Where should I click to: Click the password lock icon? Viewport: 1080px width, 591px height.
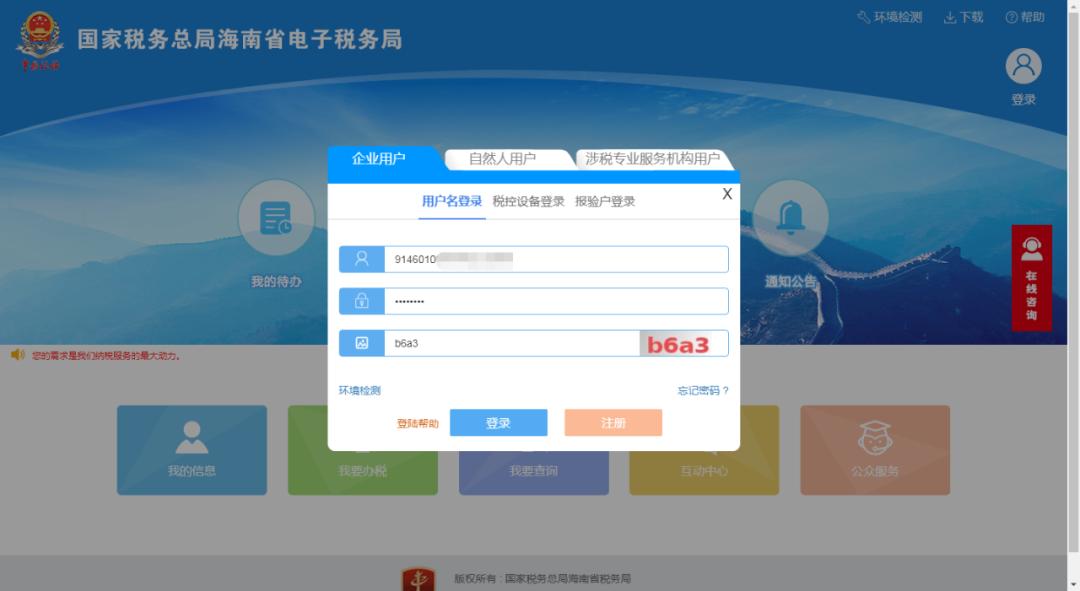click(362, 301)
